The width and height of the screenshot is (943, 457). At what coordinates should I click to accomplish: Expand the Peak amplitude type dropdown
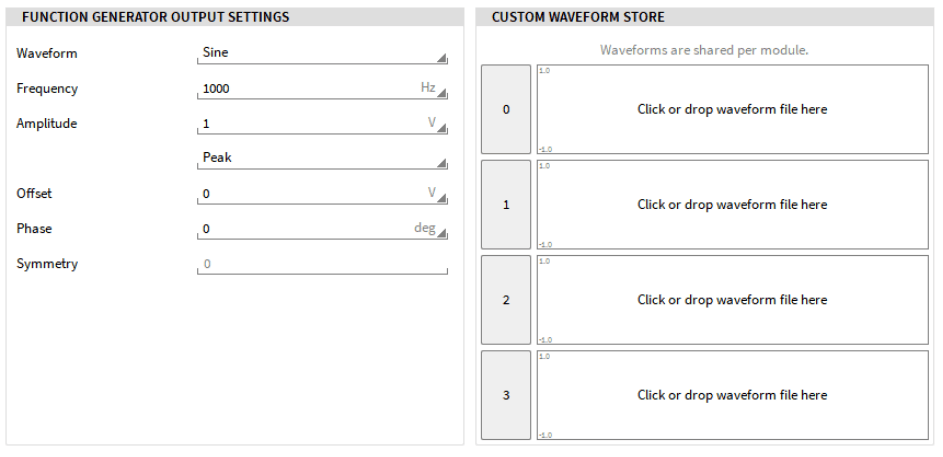point(322,158)
